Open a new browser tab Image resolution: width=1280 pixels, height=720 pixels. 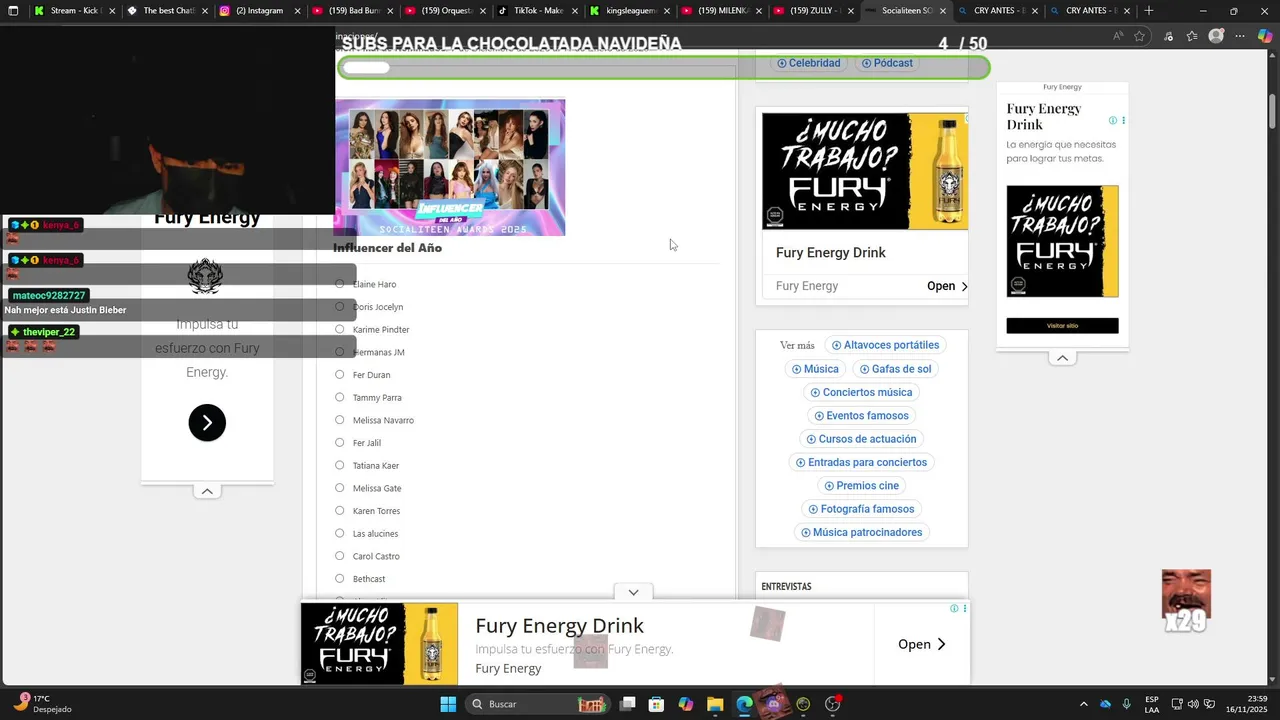1148,10
